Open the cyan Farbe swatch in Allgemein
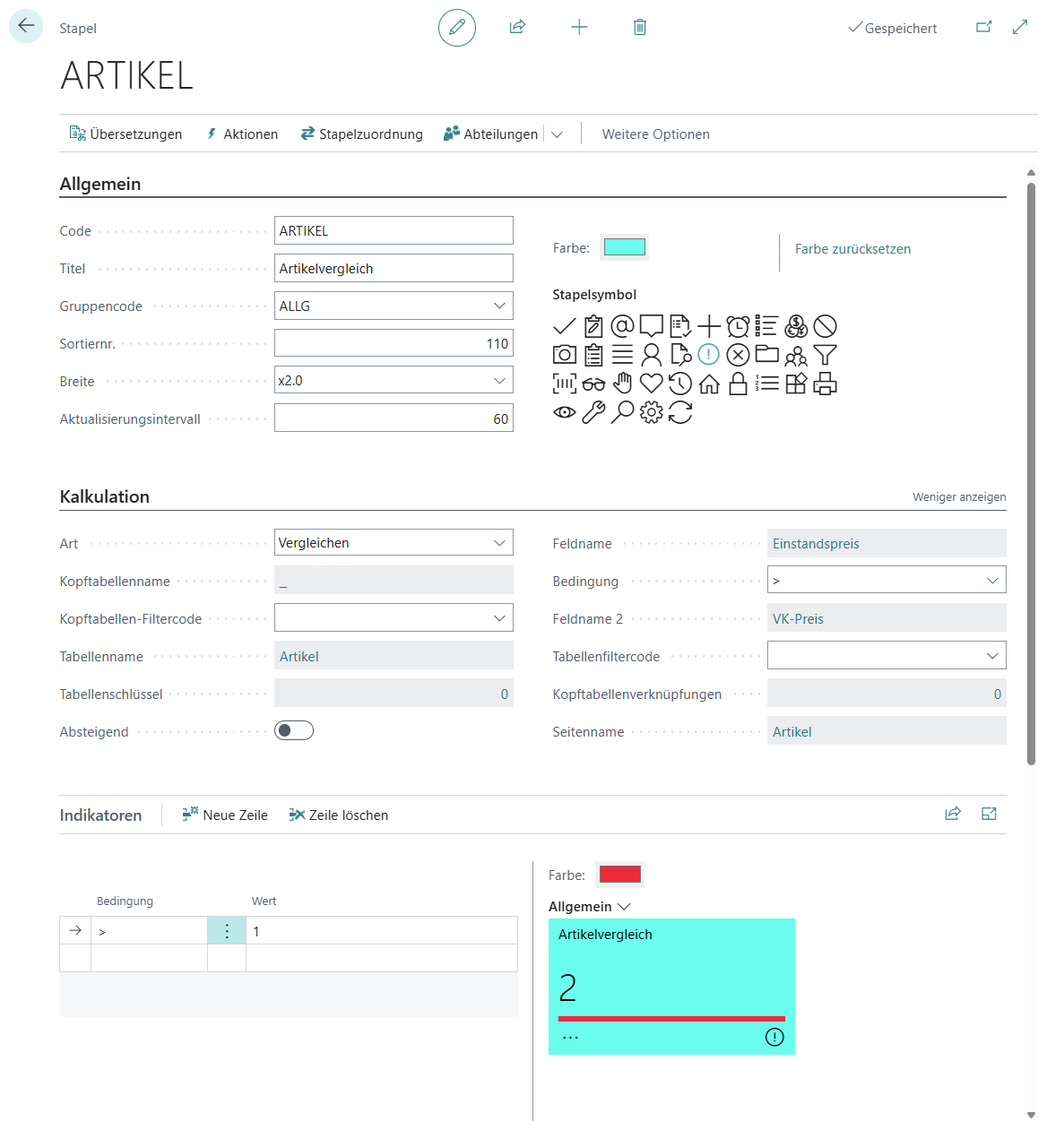 pyautogui.click(x=625, y=247)
